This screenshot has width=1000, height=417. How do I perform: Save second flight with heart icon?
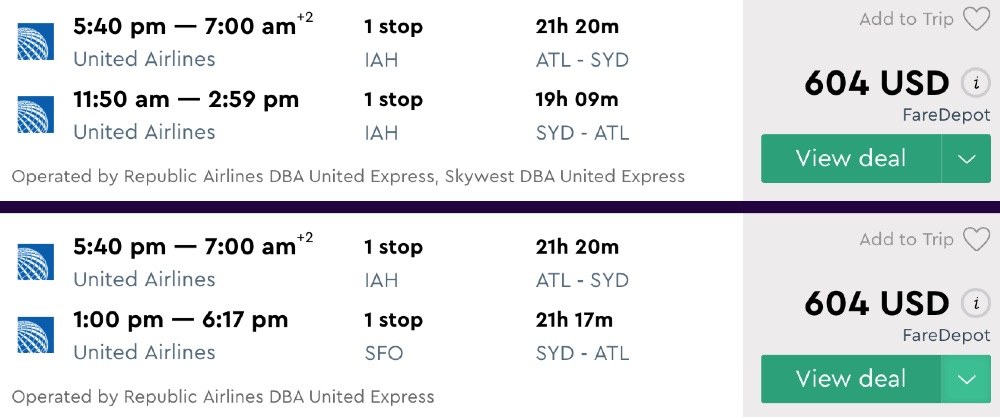[976, 239]
